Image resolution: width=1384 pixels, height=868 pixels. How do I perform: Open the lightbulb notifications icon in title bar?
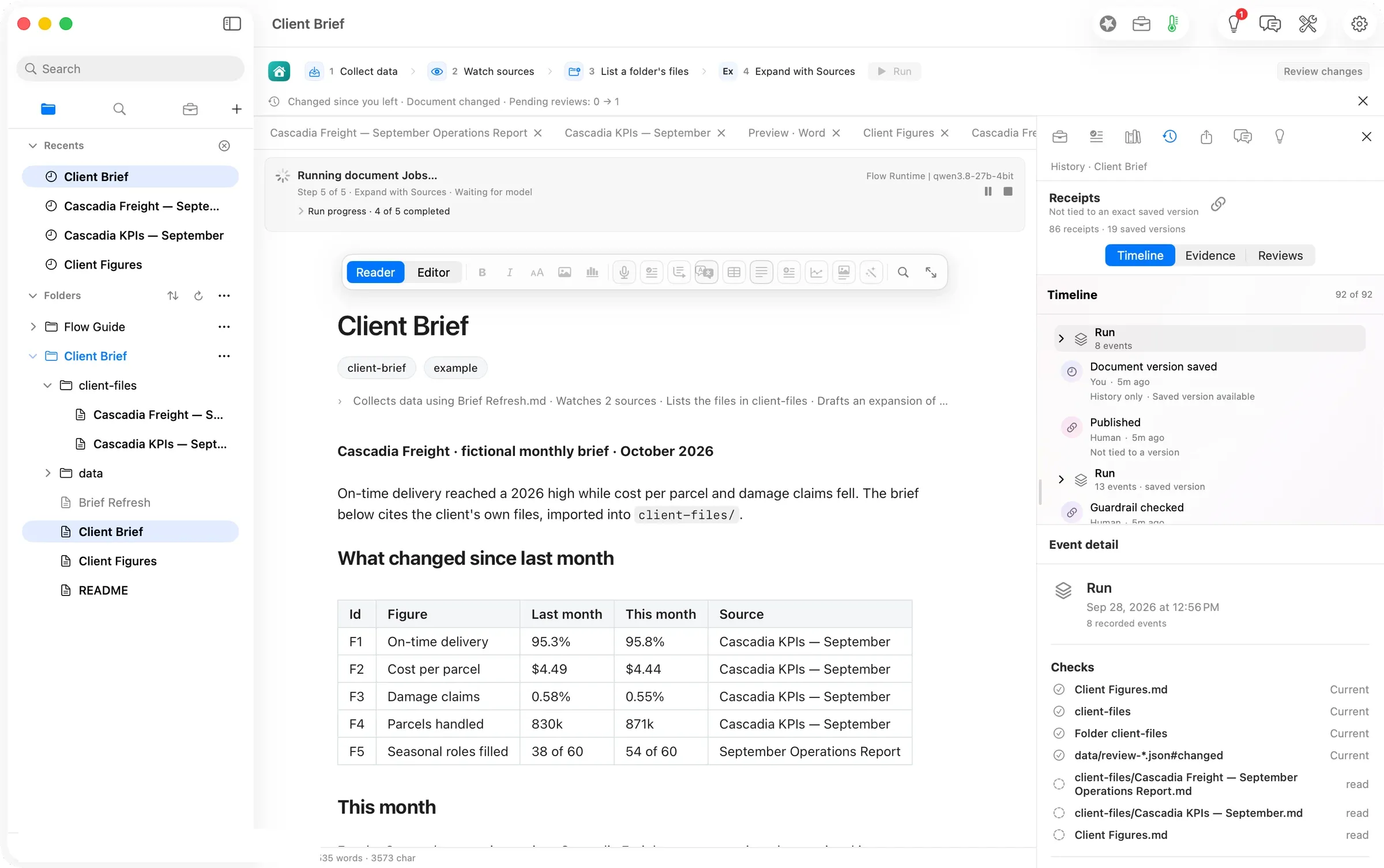point(1234,24)
